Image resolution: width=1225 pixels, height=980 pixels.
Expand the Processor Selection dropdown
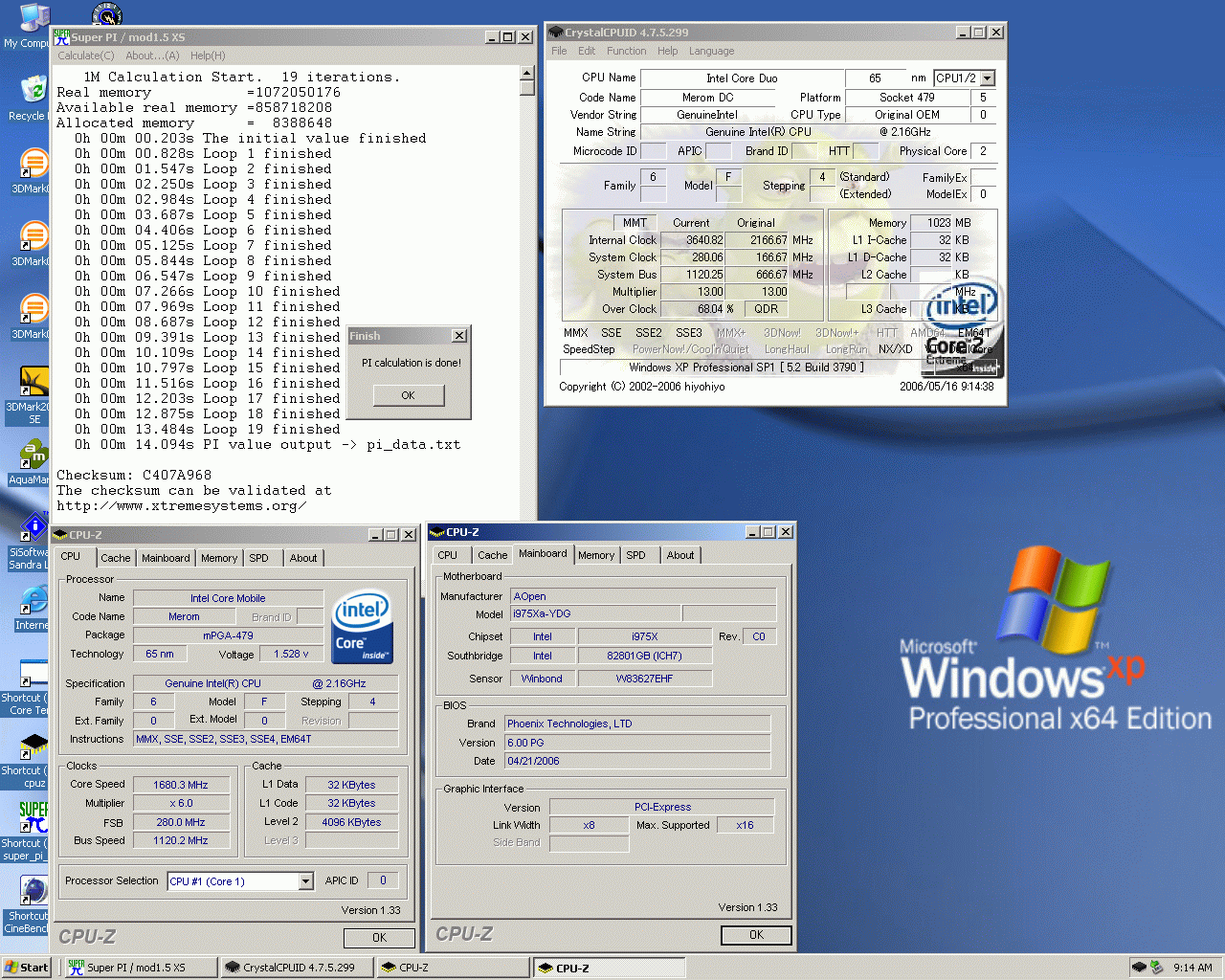tap(305, 881)
